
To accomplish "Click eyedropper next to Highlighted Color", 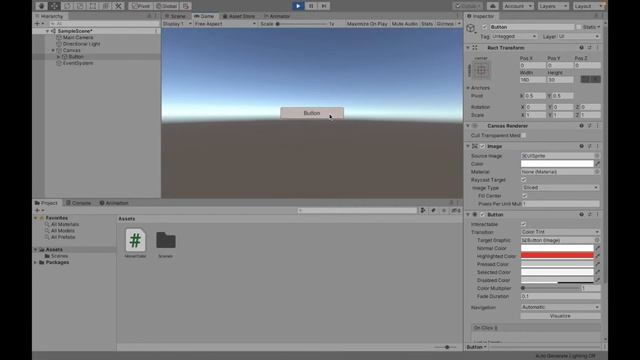I will pos(598,256).
